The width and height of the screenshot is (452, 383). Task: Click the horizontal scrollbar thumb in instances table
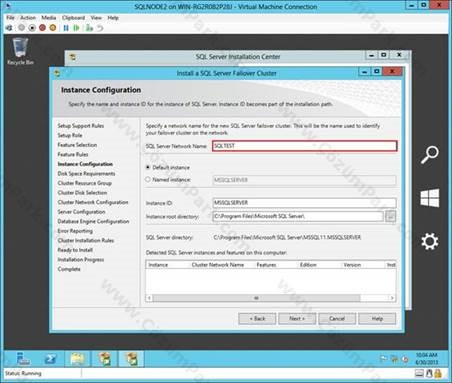pos(256,298)
